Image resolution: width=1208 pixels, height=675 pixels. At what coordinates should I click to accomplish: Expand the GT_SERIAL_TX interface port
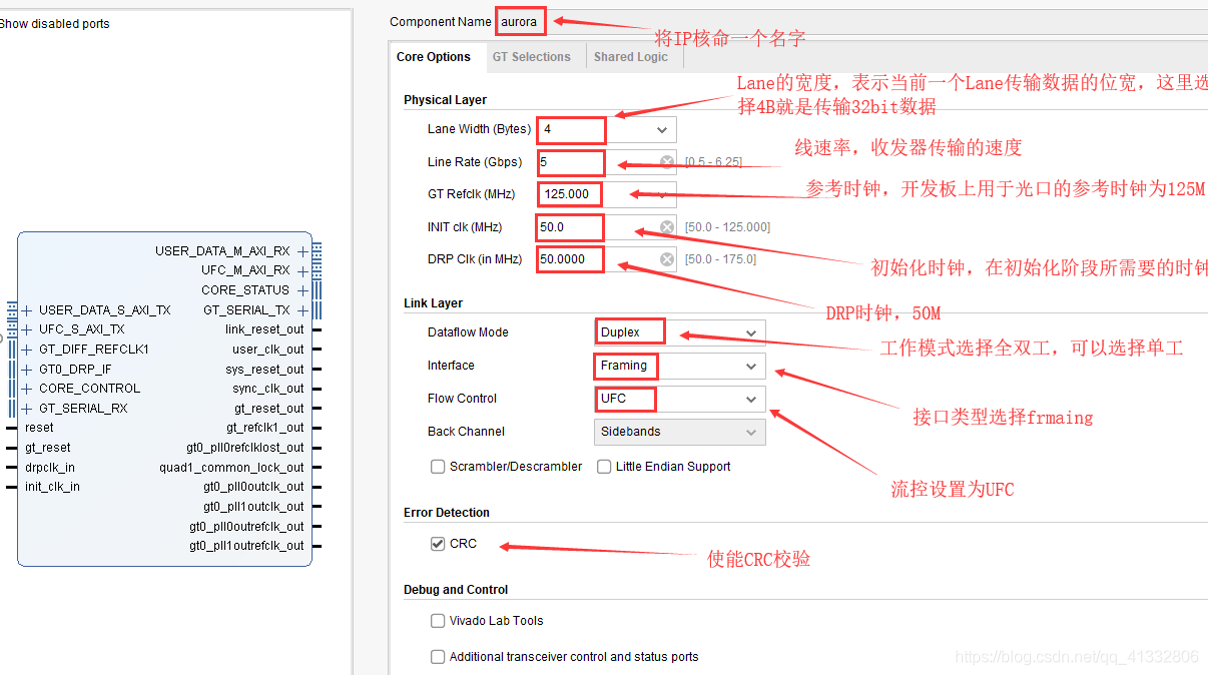tap(303, 310)
